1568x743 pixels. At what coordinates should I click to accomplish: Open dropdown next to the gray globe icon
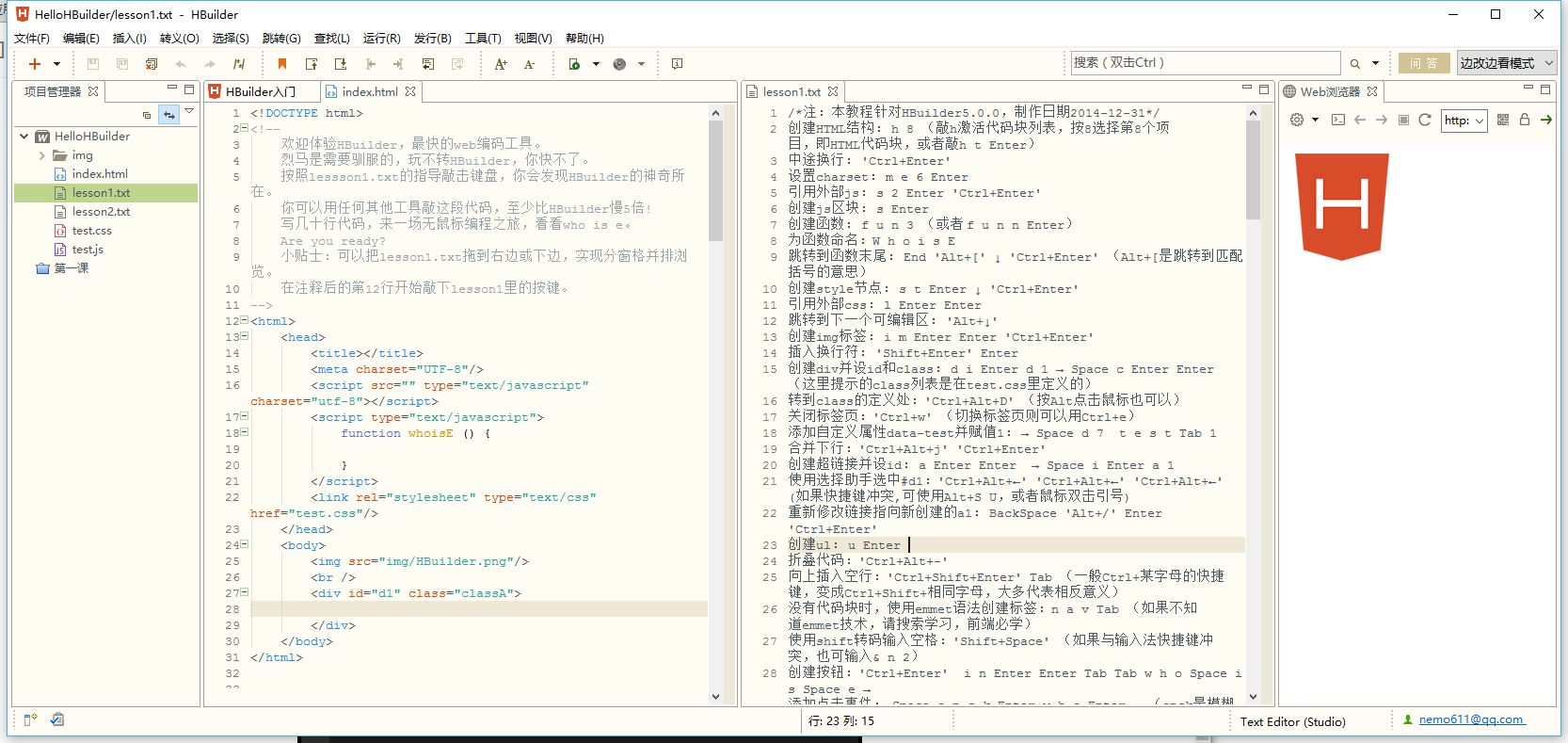tap(641, 64)
